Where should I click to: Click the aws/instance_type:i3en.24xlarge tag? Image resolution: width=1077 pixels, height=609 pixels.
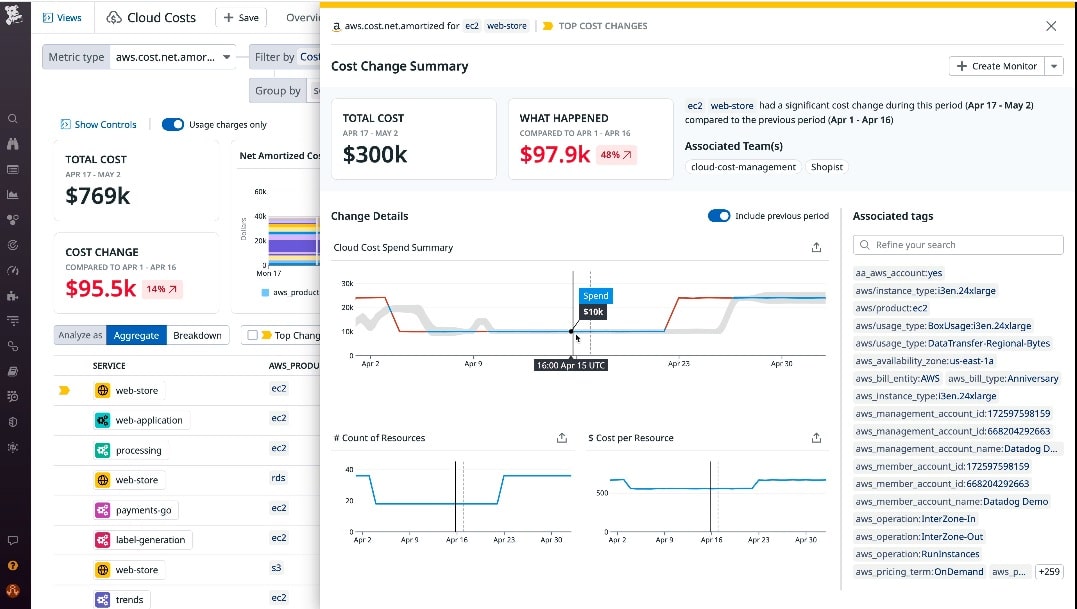point(925,290)
